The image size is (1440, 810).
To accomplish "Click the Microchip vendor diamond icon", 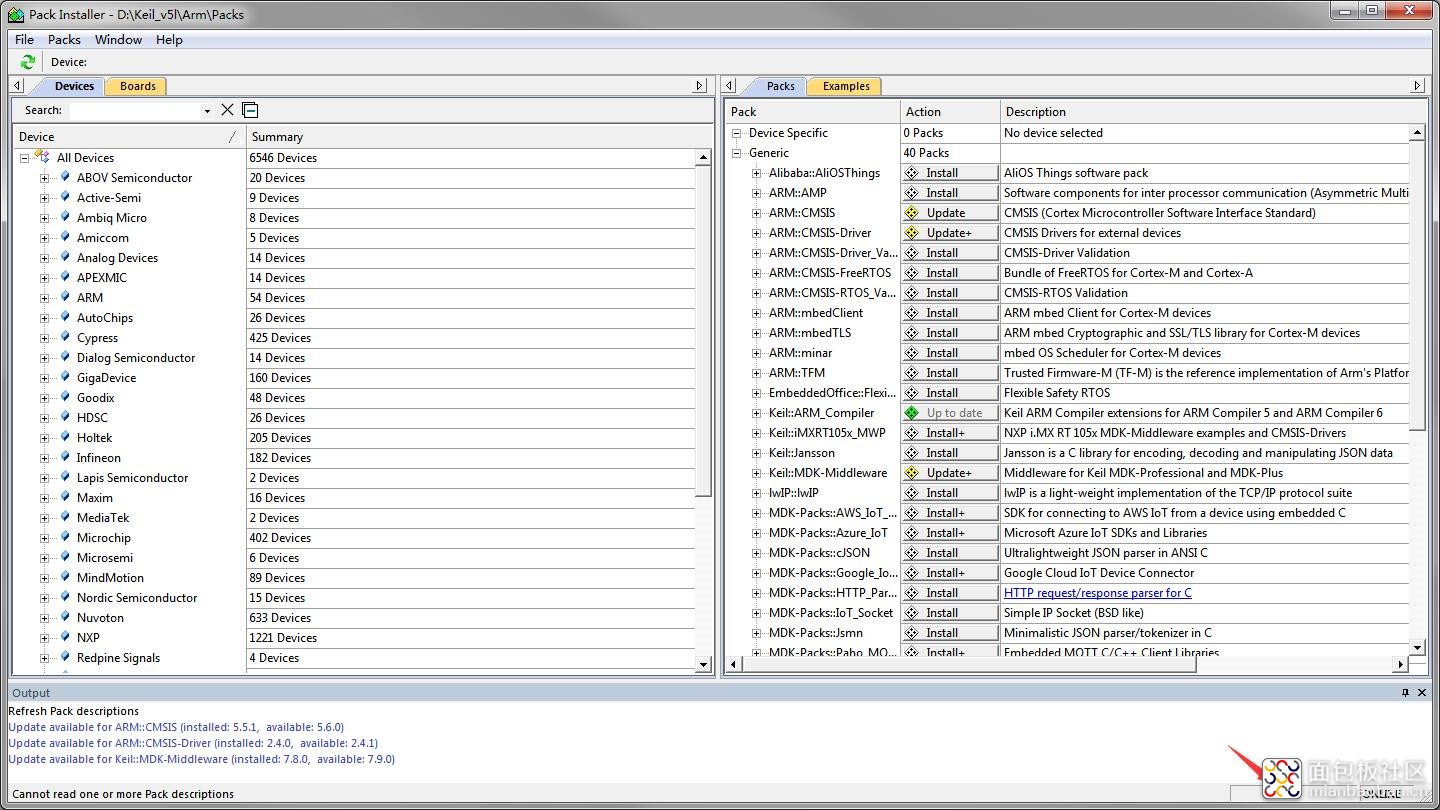I will point(65,537).
